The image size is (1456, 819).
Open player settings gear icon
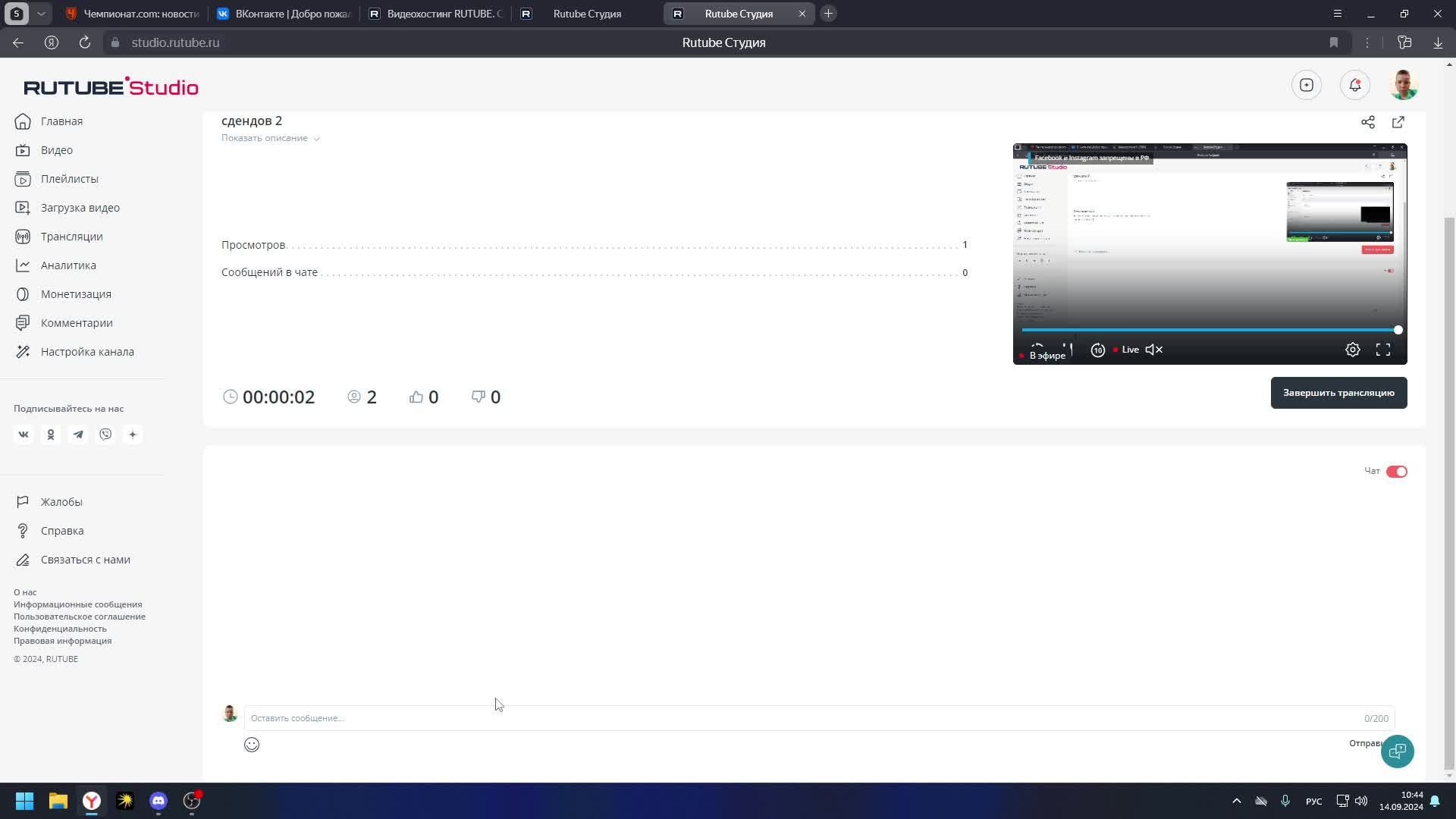click(x=1352, y=350)
